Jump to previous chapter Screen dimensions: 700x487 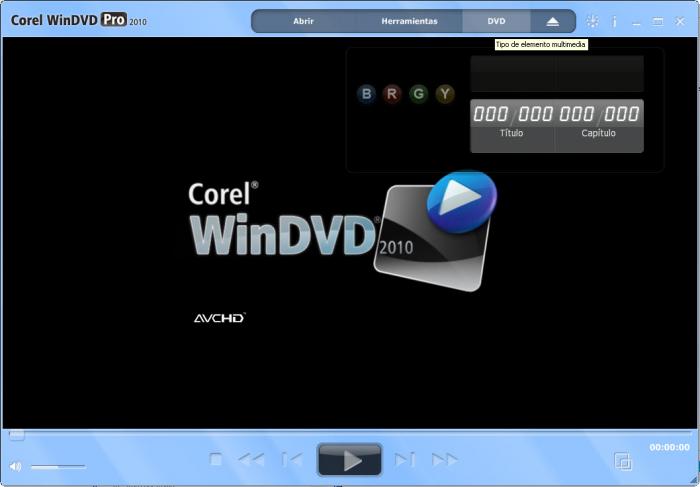(292, 459)
